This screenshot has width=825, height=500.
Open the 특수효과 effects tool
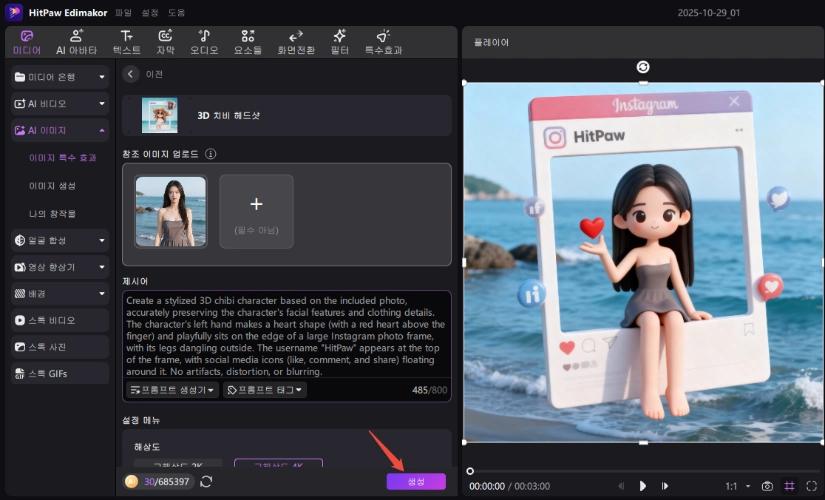pyautogui.click(x=384, y=43)
